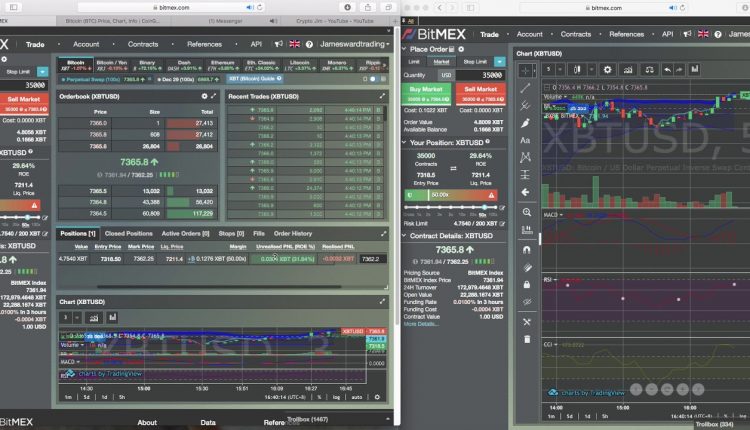Image resolution: width=750 pixels, height=430 pixels.
Task: Open the candlestick chart-style button in right chart
Action: click(x=577, y=70)
